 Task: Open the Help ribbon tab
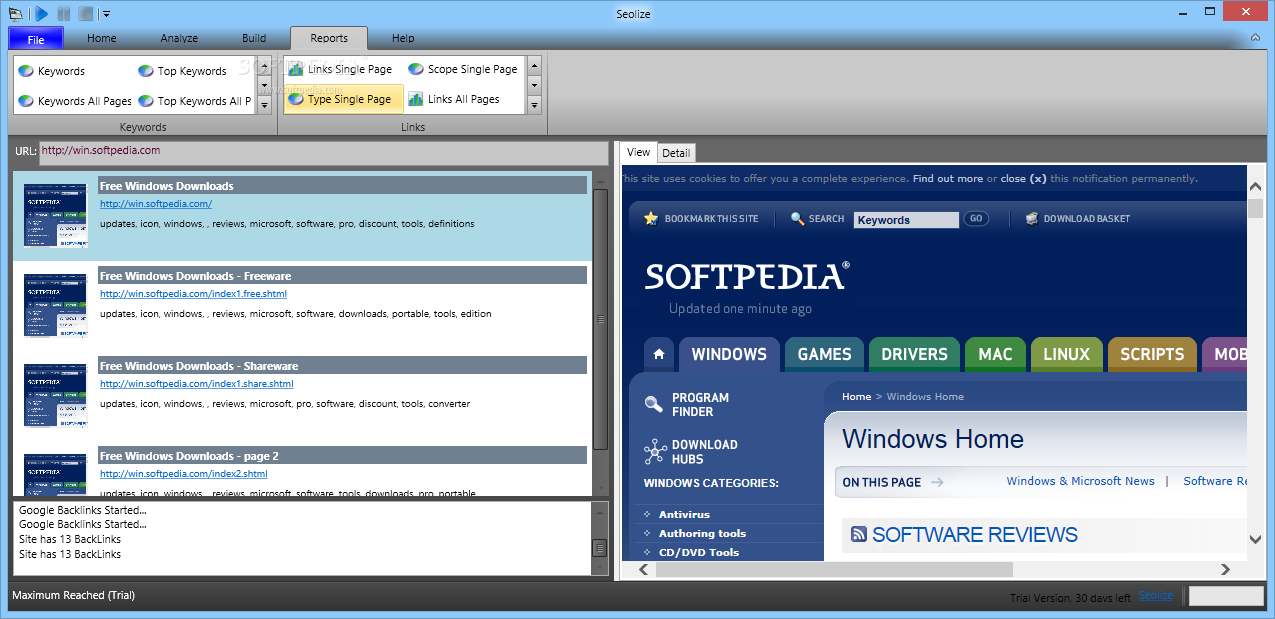pyautogui.click(x=403, y=38)
